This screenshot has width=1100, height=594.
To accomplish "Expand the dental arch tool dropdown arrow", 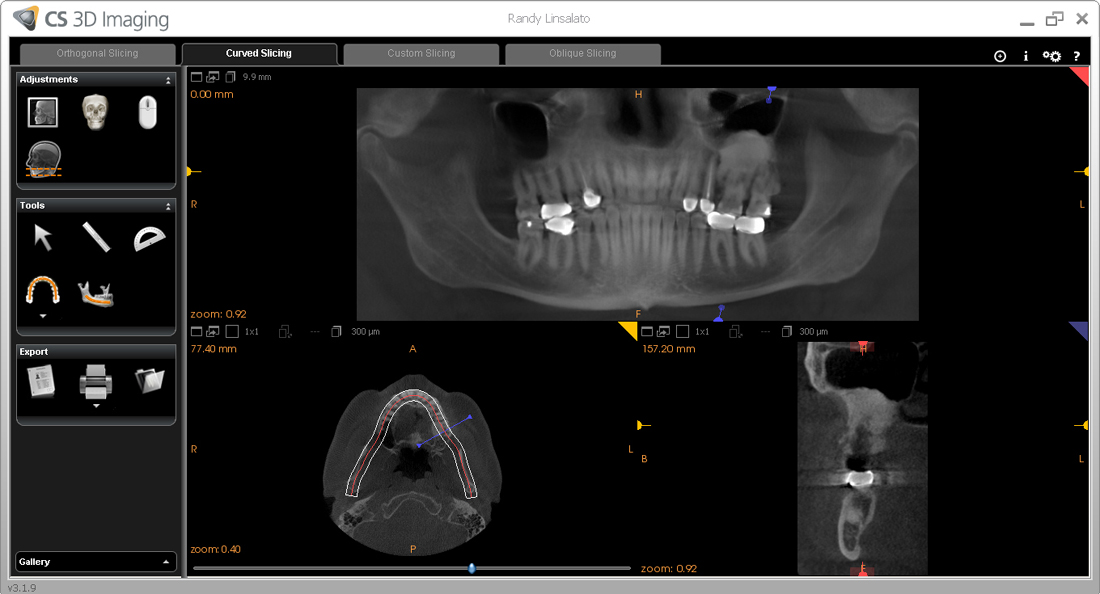I will tap(43, 315).
